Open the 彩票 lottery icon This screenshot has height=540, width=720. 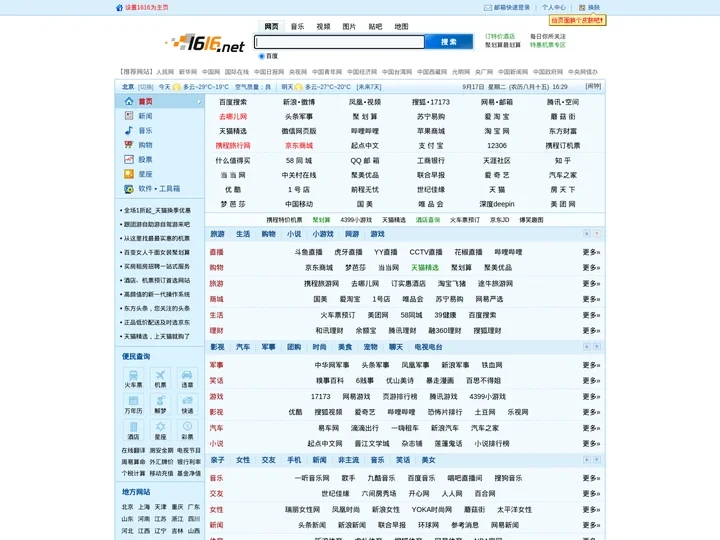click(x=187, y=427)
